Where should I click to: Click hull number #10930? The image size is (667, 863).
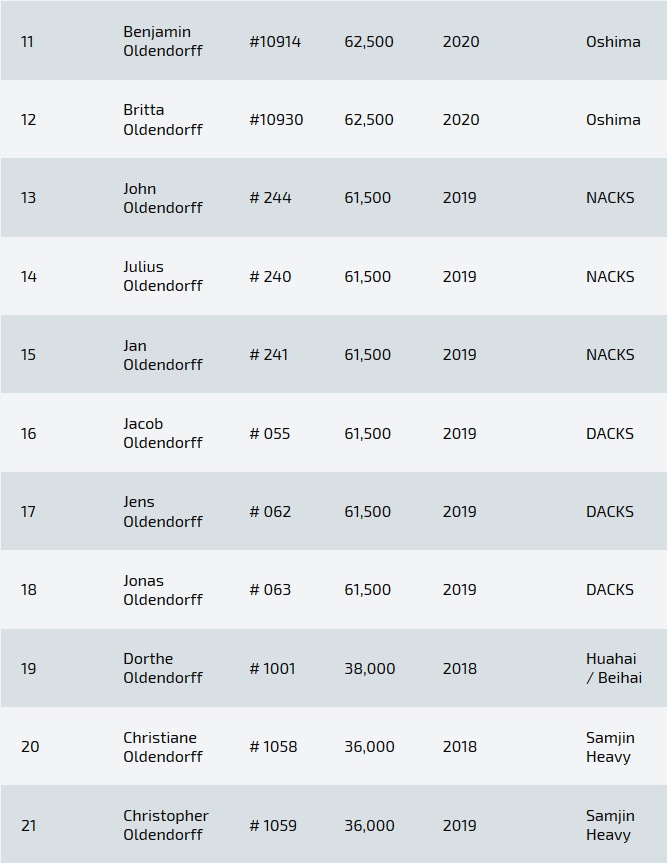click(276, 120)
